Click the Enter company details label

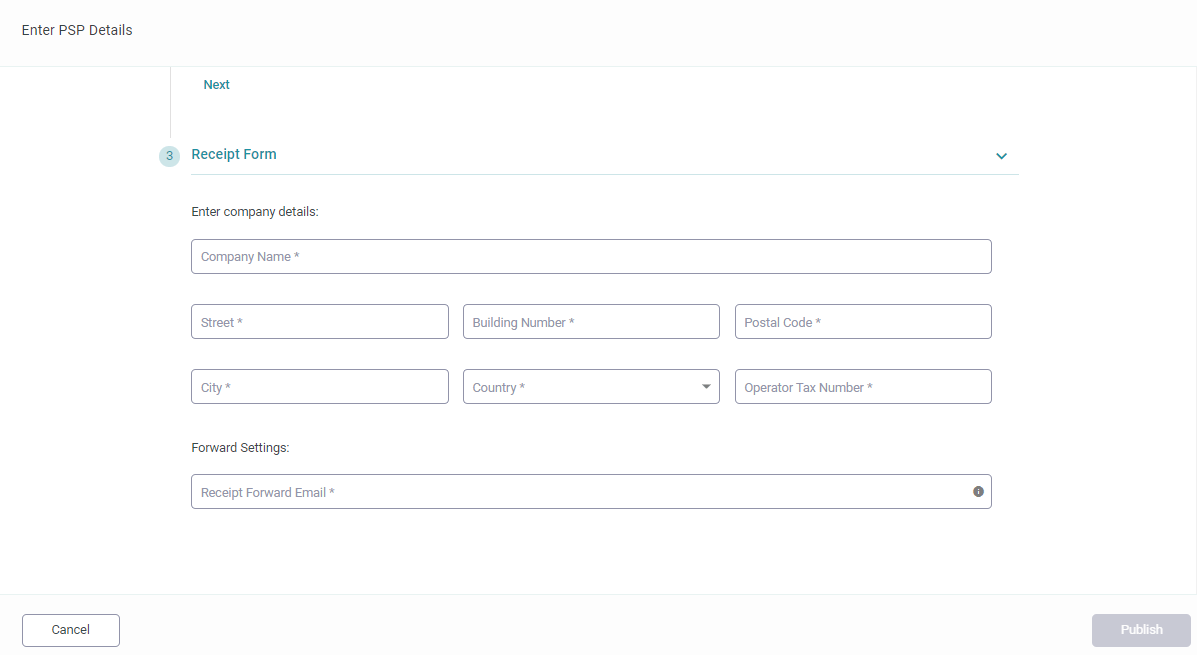pos(254,211)
